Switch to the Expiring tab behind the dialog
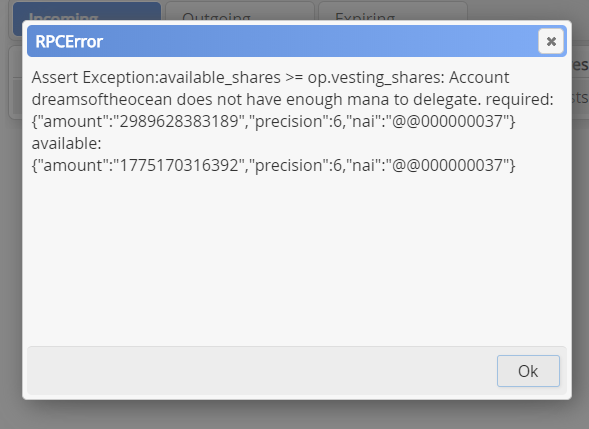Screen dimensions: 589x429 click(393, 11)
